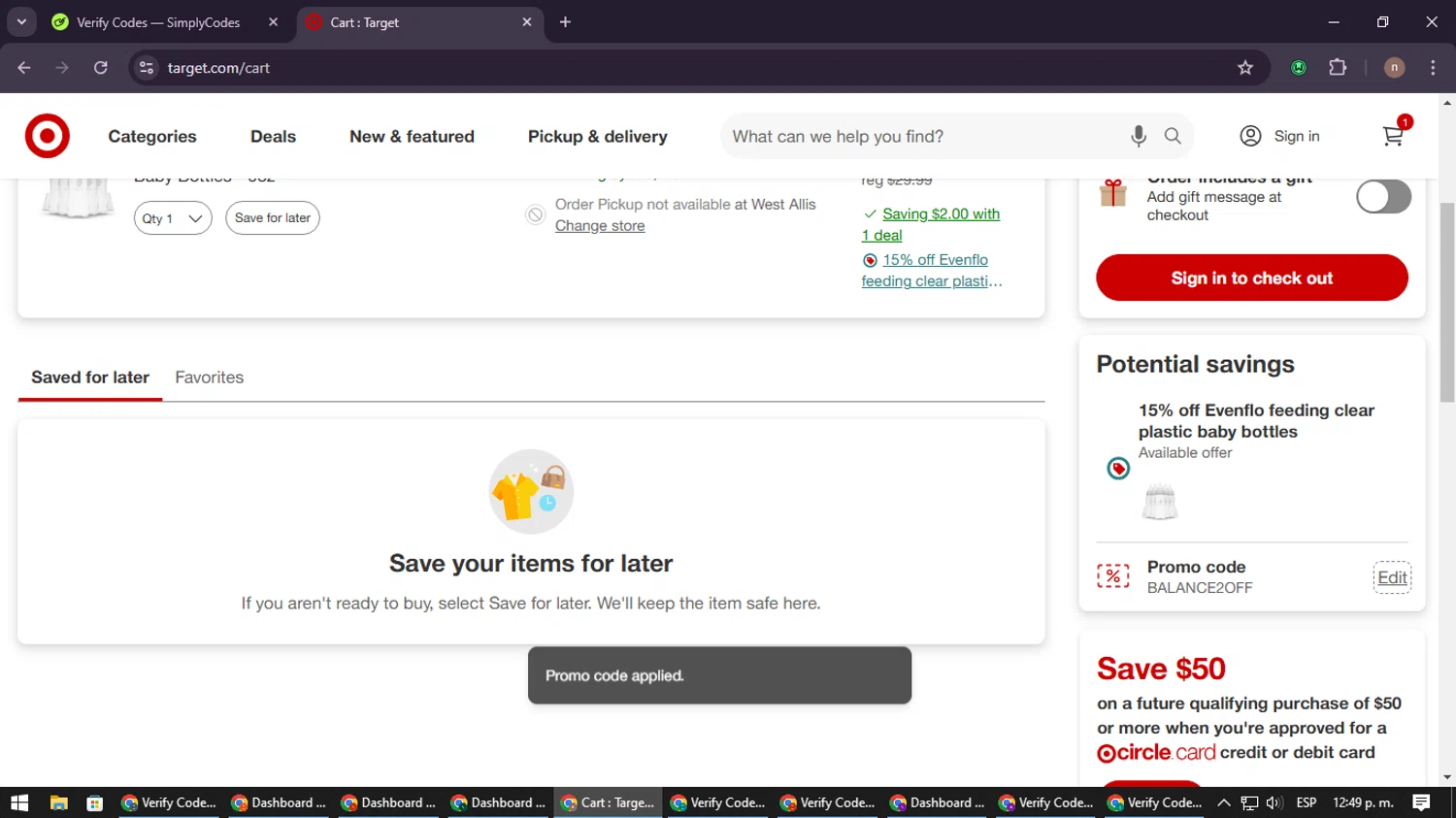Click the search magnifier icon
The width and height of the screenshot is (1456, 818).
tap(1173, 136)
